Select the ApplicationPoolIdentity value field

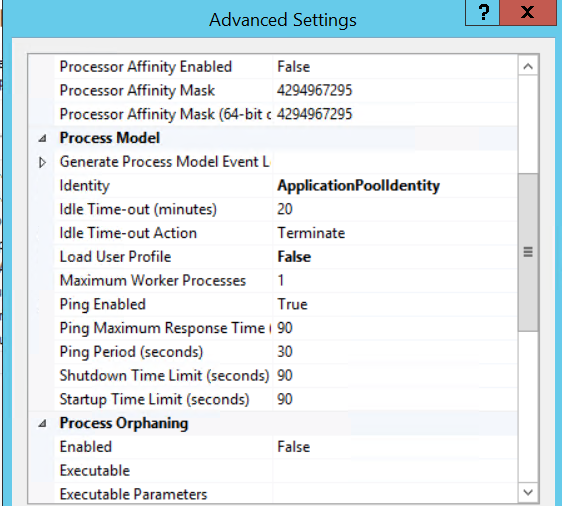tap(395, 186)
